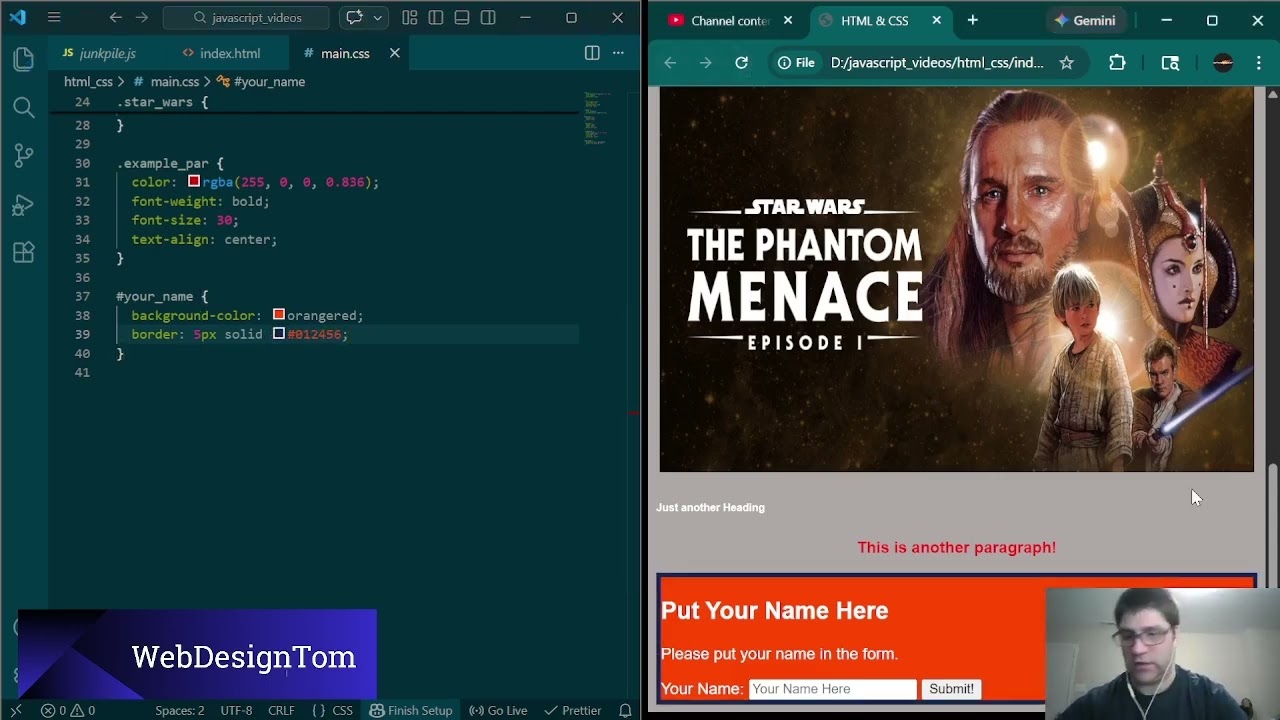
Task: Click the Phantom Menace poster image
Action: click(956, 279)
